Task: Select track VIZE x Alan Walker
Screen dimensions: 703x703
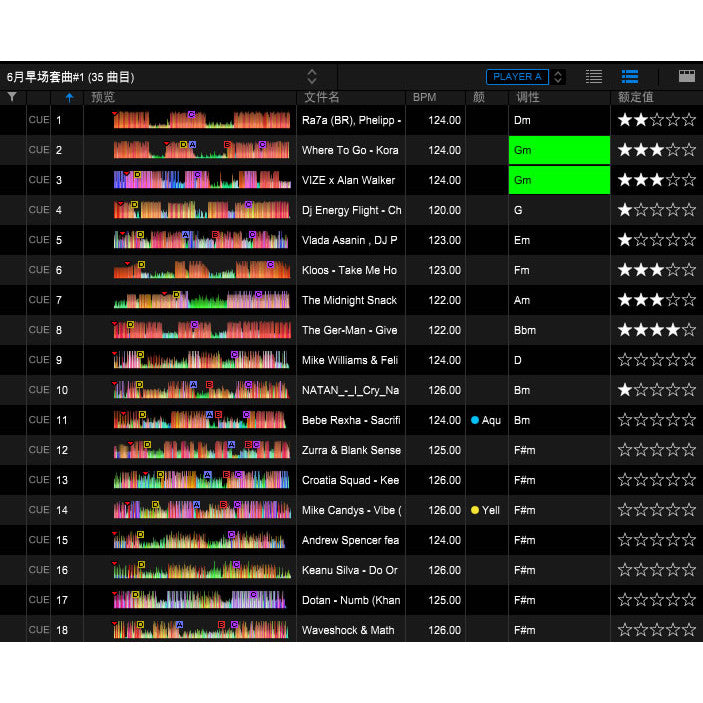Action: (348, 180)
